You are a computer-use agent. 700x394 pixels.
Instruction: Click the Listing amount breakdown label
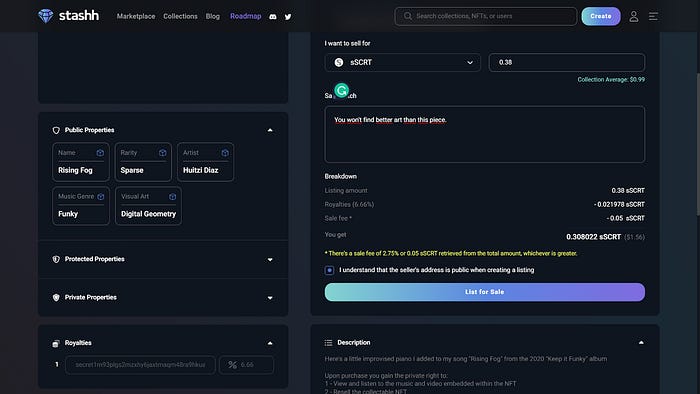coord(346,191)
